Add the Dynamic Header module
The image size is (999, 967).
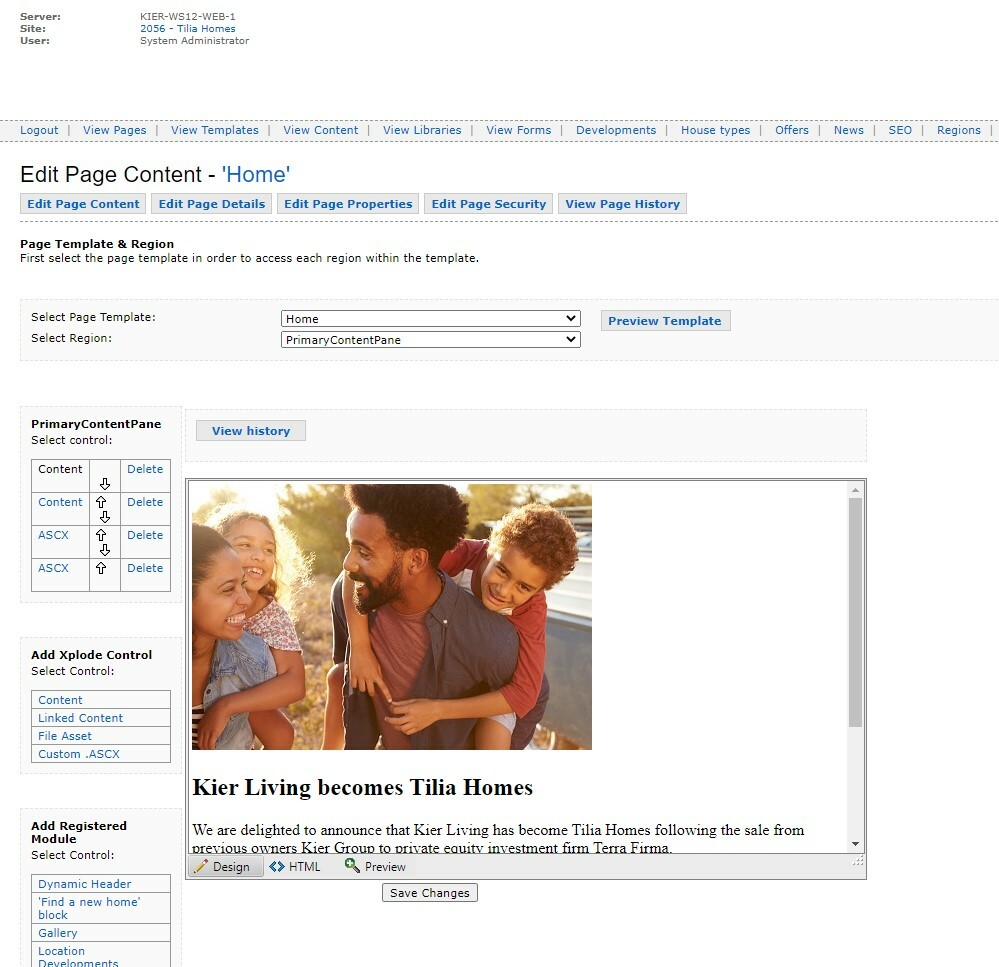tap(84, 884)
